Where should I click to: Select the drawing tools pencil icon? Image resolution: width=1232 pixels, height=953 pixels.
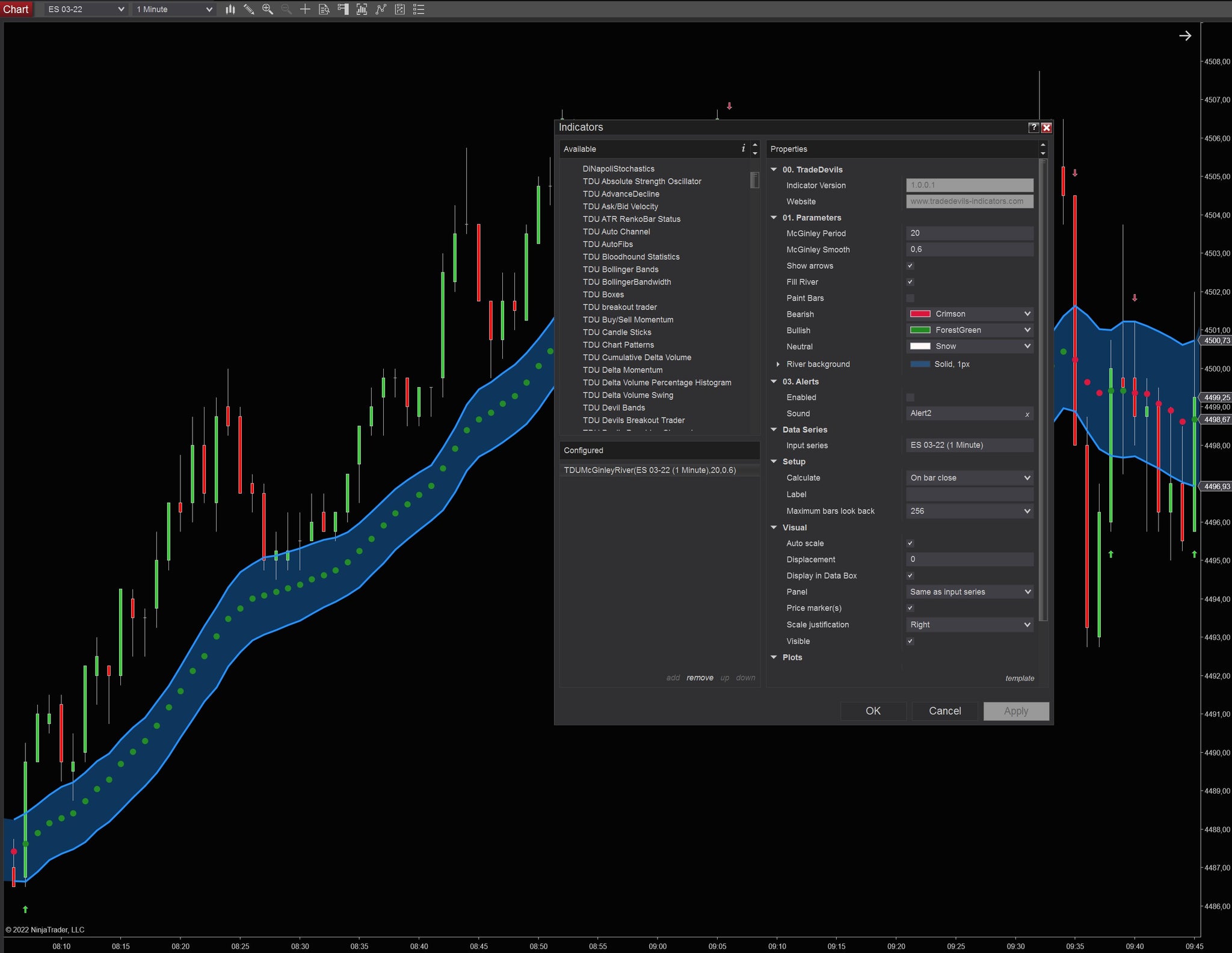(248, 9)
